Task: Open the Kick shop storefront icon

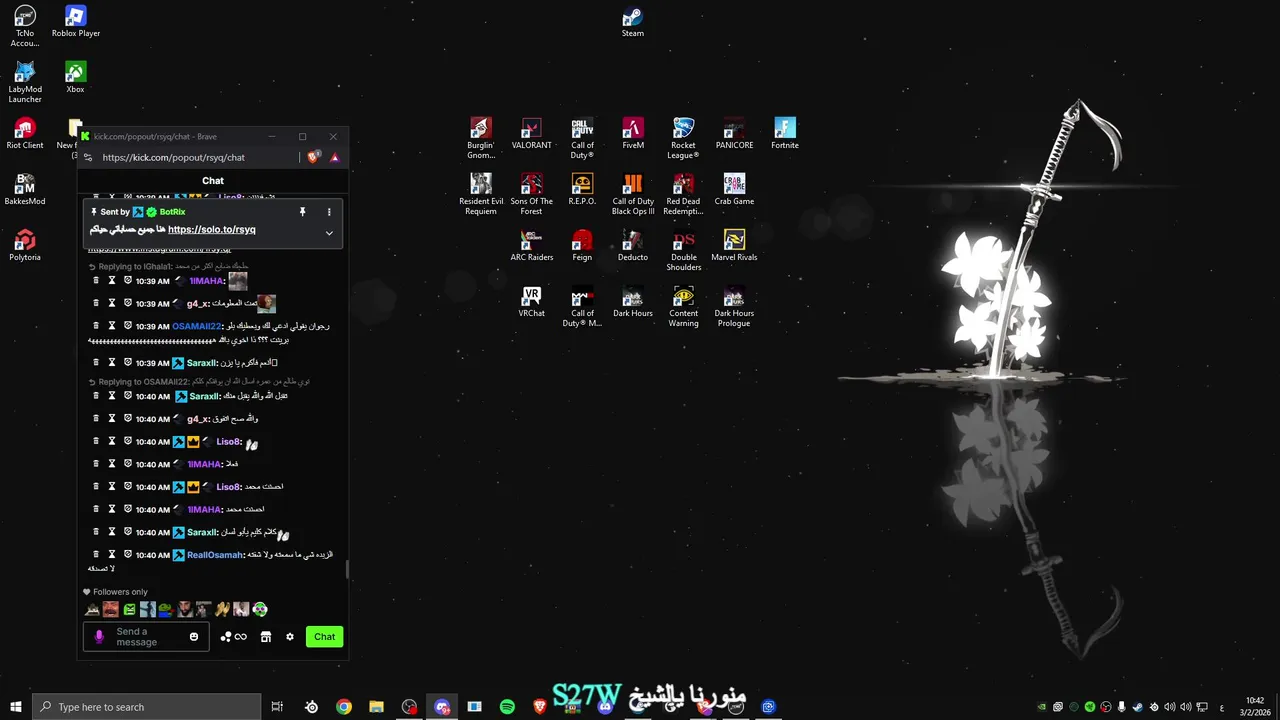Action: 266,637
